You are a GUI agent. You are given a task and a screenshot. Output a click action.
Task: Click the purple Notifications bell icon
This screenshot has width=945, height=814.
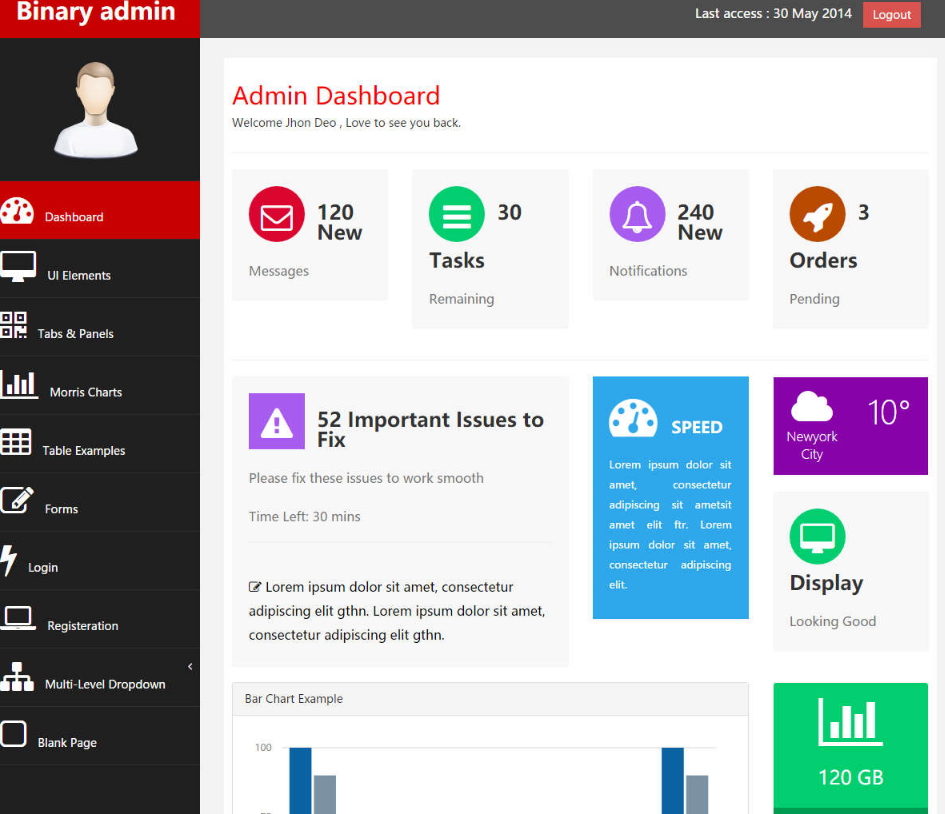coord(637,215)
